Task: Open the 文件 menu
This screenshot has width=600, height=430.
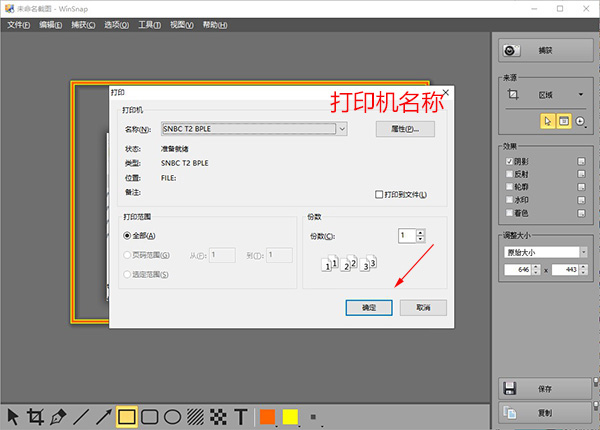Action: coord(18,25)
